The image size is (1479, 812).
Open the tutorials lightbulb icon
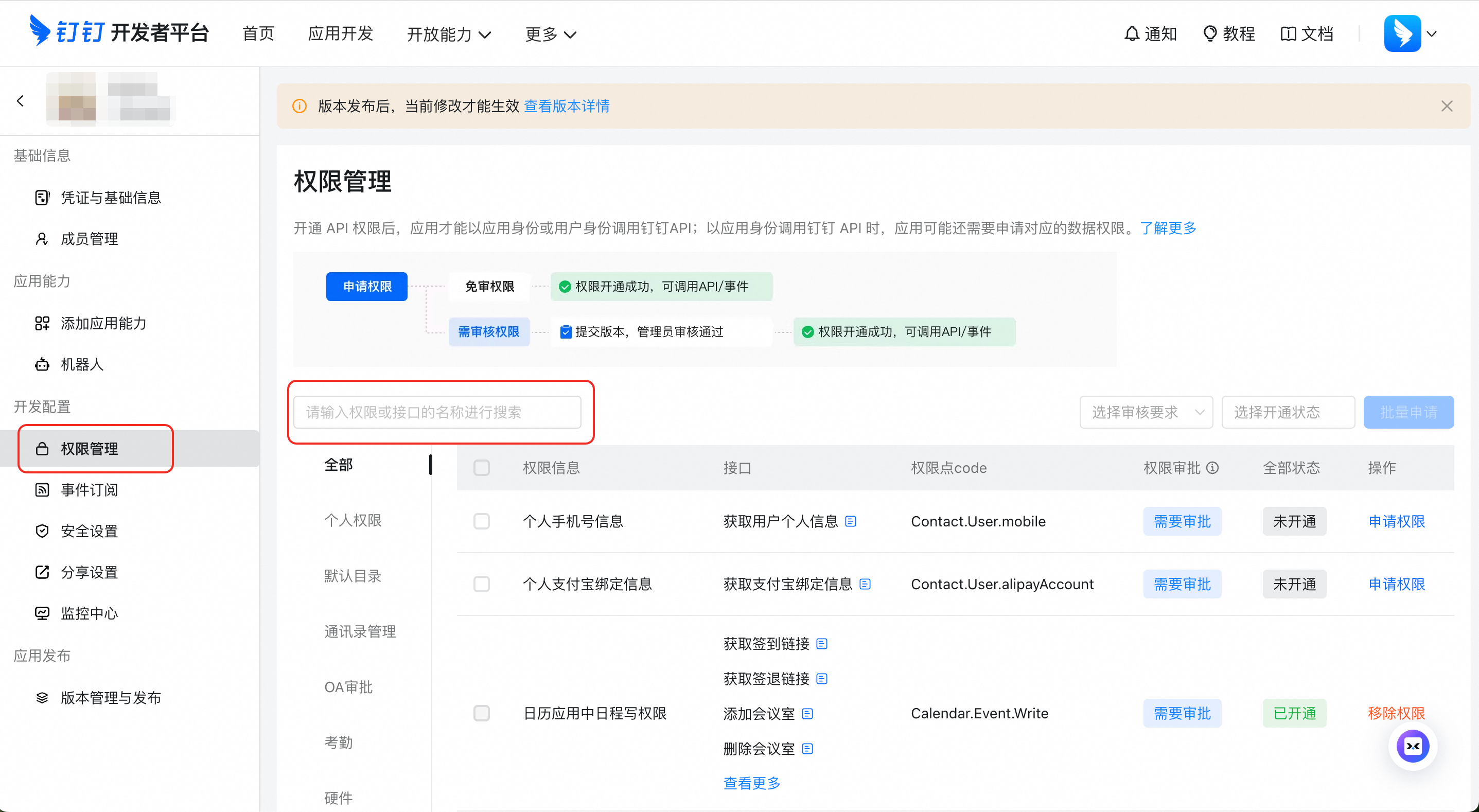point(1210,34)
